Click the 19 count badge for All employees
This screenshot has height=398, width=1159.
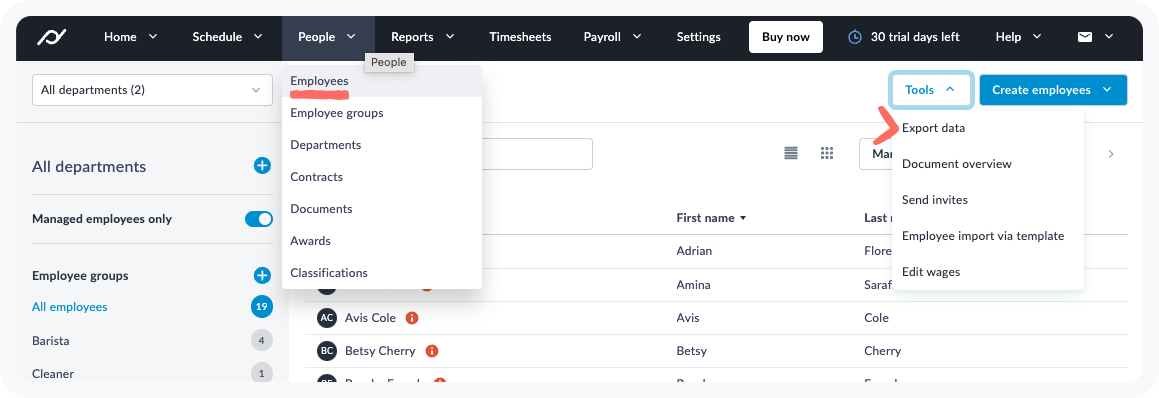click(262, 306)
